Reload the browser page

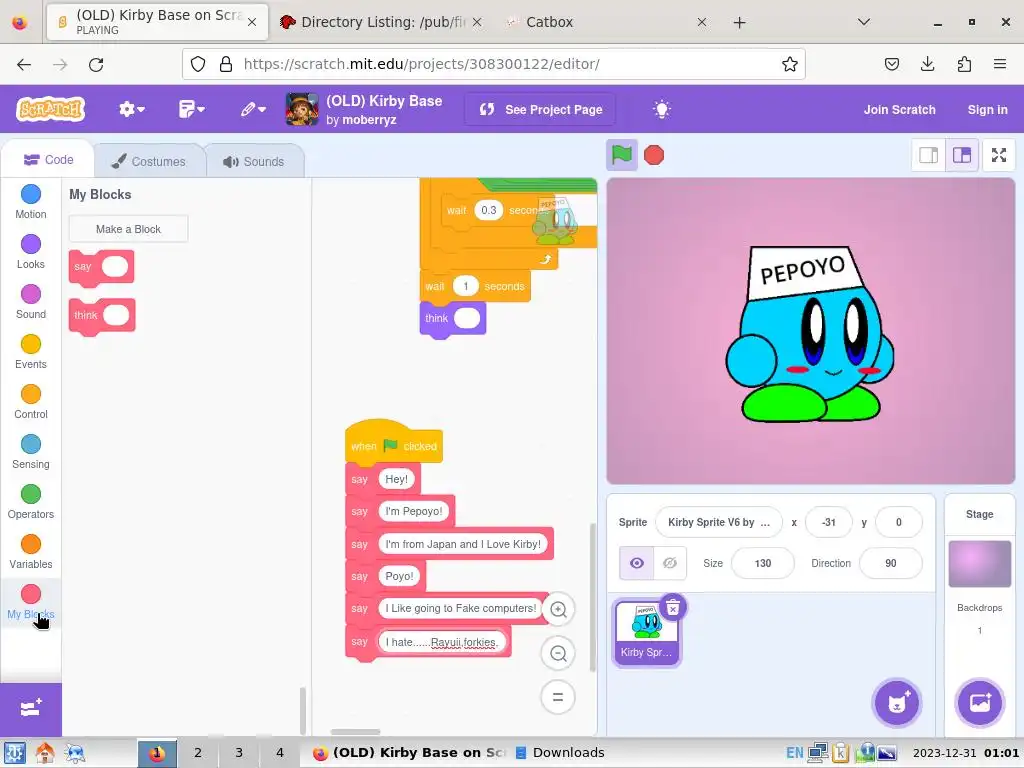coord(96,64)
